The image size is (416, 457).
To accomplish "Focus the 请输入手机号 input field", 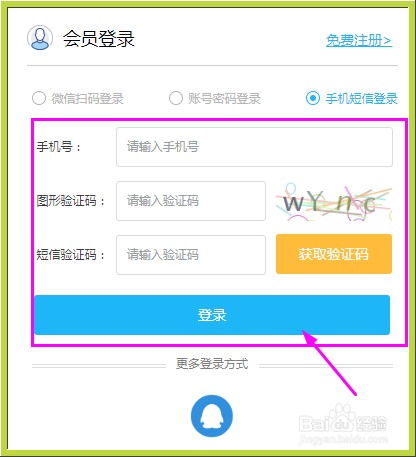I will [254, 147].
